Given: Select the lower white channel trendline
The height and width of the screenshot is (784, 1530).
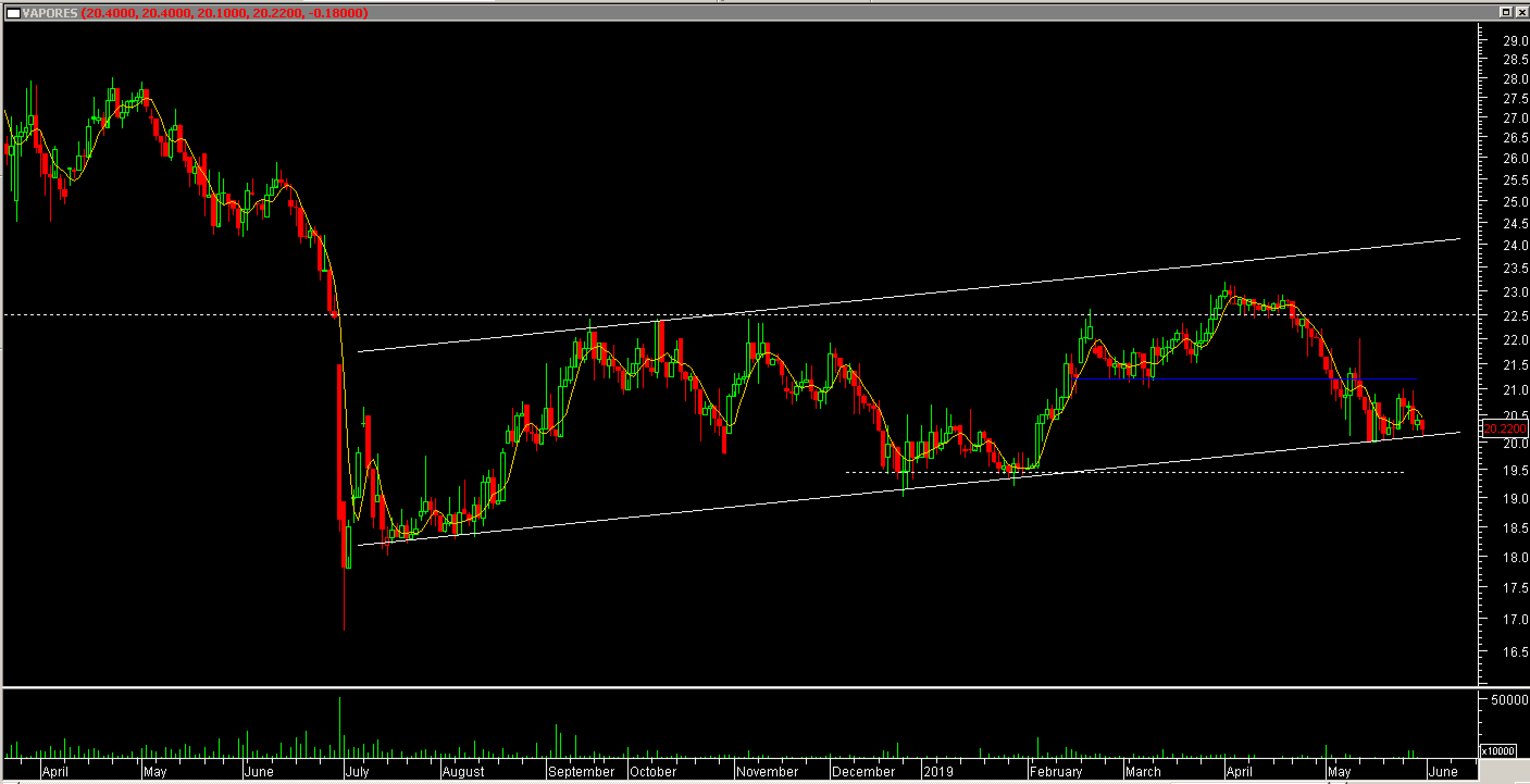Looking at the screenshot, I should coord(713,508).
